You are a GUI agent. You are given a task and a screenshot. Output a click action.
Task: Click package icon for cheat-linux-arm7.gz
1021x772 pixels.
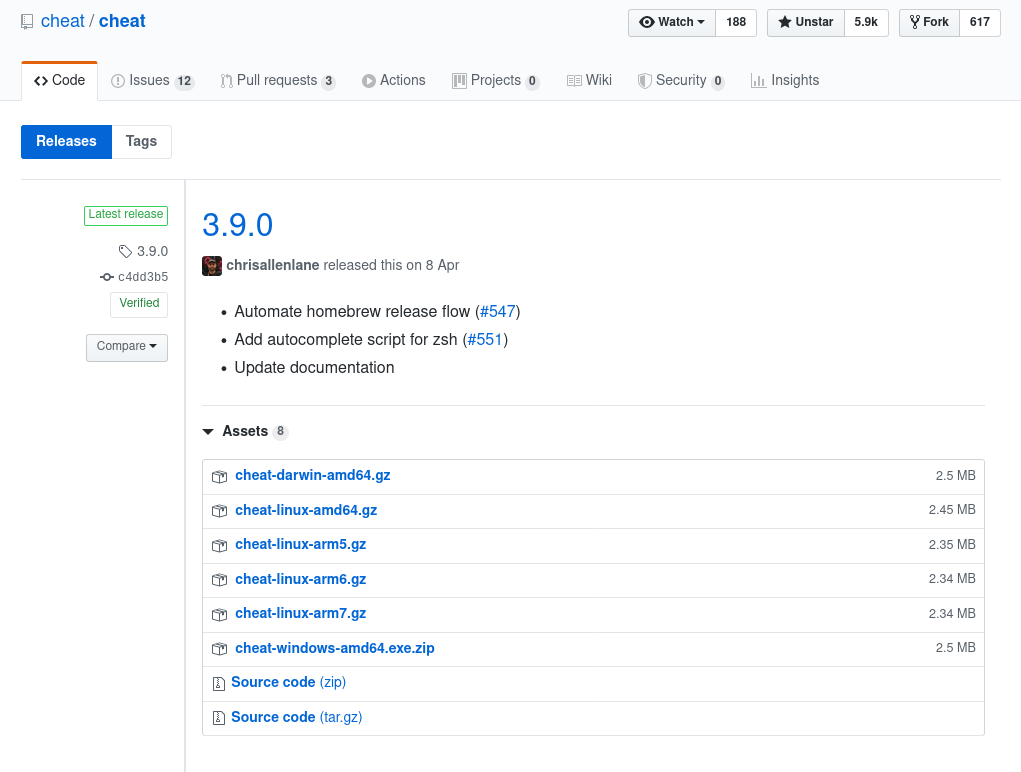pos(219,614)
